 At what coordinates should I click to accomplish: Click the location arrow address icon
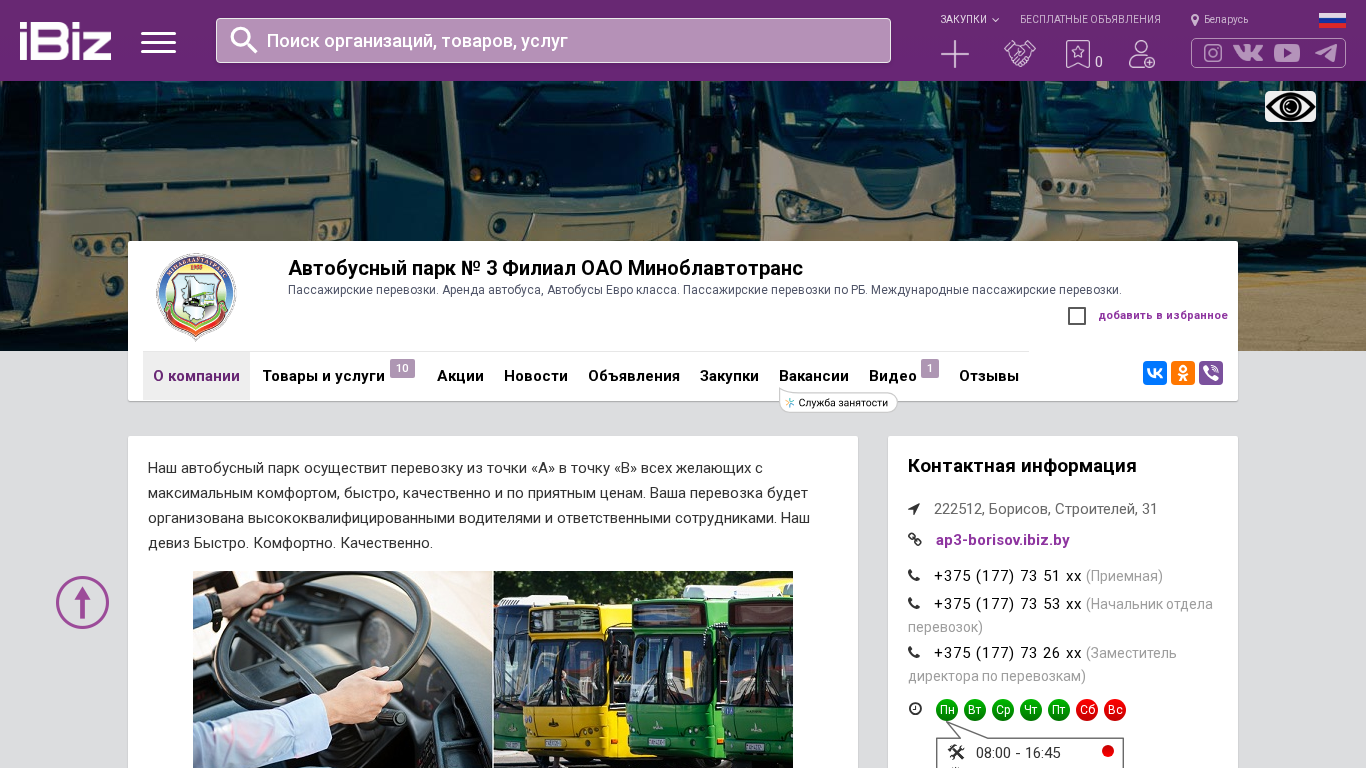point(914,509)
